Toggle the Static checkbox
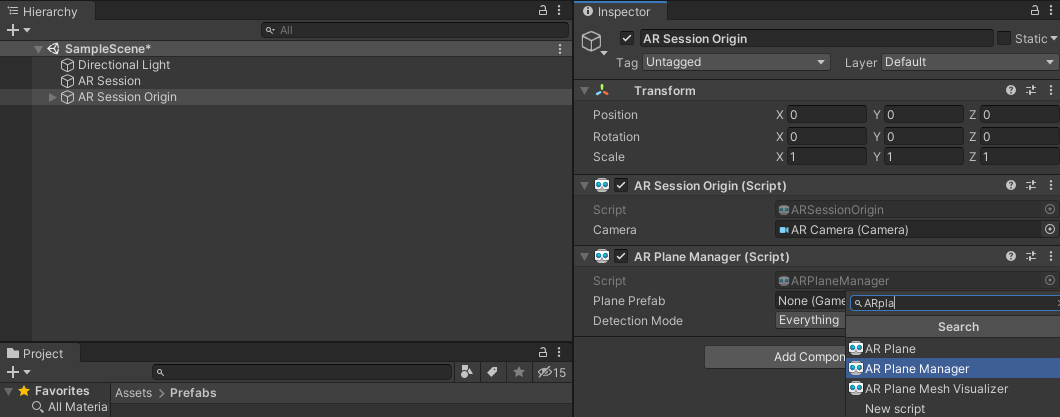The height and width of the screenshot is (417, 1060). click(1004, 39)
